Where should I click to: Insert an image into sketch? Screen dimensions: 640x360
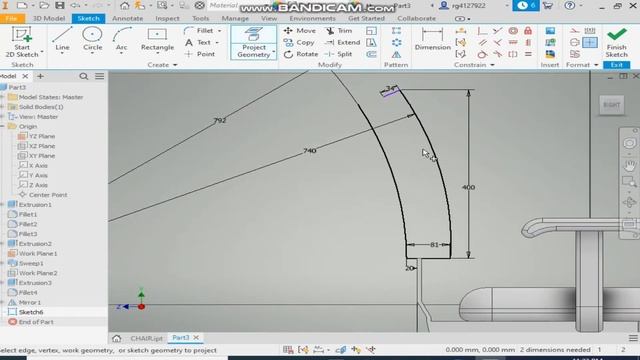[550, 31]
